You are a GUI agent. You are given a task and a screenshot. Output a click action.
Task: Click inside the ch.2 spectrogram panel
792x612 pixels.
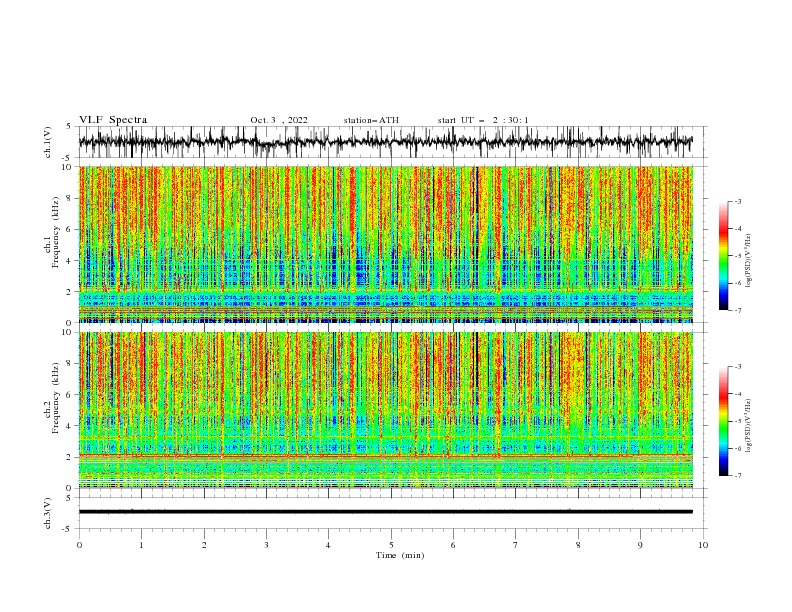[386, 410]
